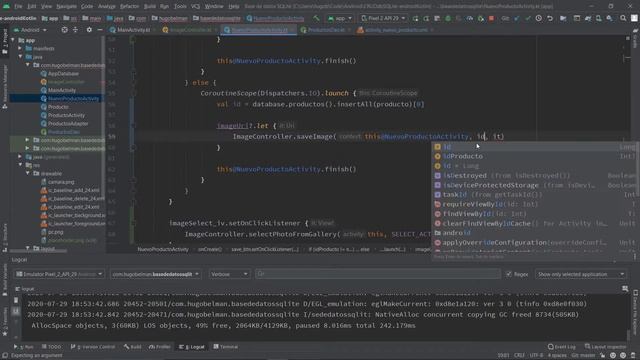Show Git history clock icon
The image size is (640, 360).
[x=539, y=18]
